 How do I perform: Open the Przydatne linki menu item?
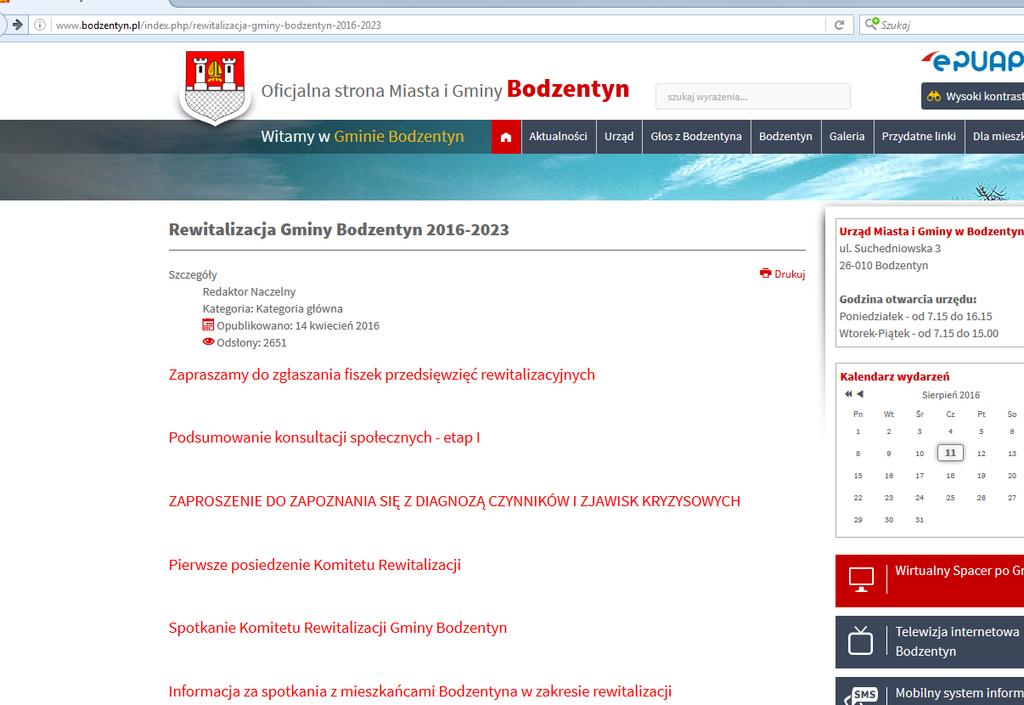[919, 136]
